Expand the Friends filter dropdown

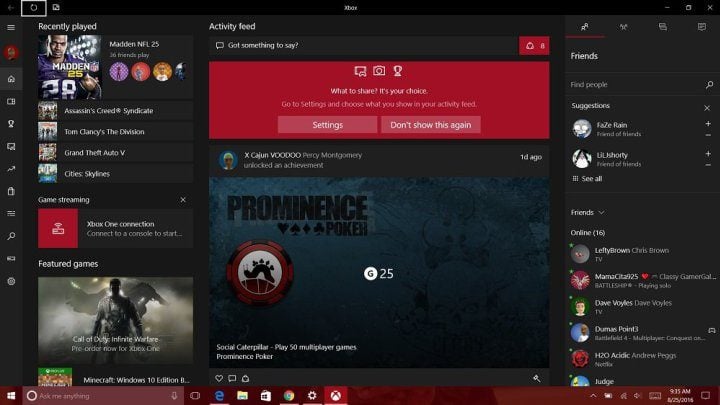(x=587, y=213)
